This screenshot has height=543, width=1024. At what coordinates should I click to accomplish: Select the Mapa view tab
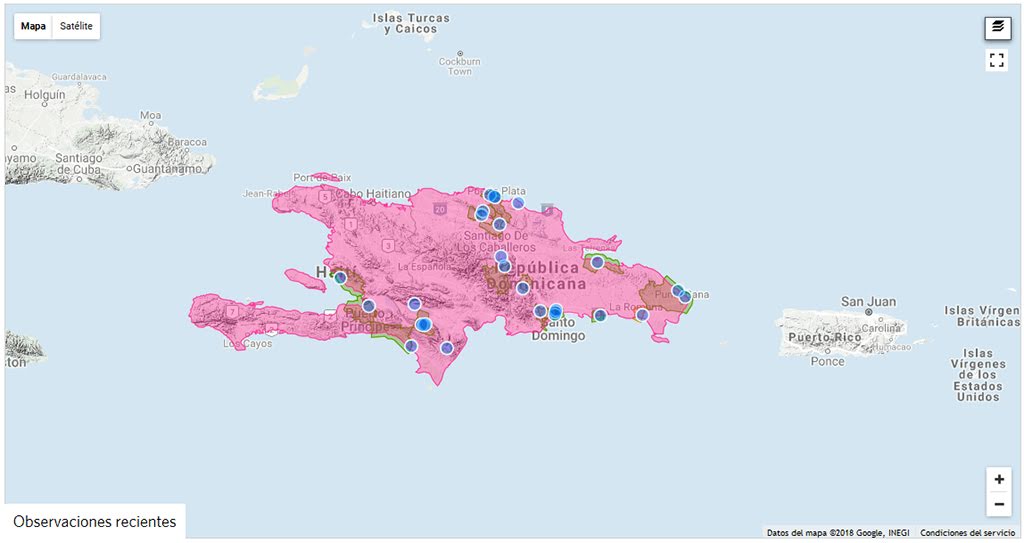[33, 26]
